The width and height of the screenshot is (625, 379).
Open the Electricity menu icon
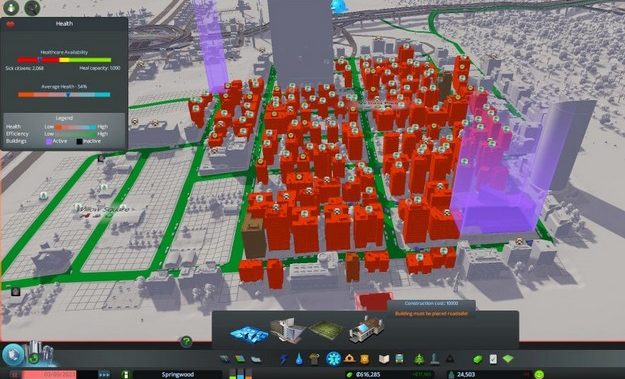pos(283,359)
